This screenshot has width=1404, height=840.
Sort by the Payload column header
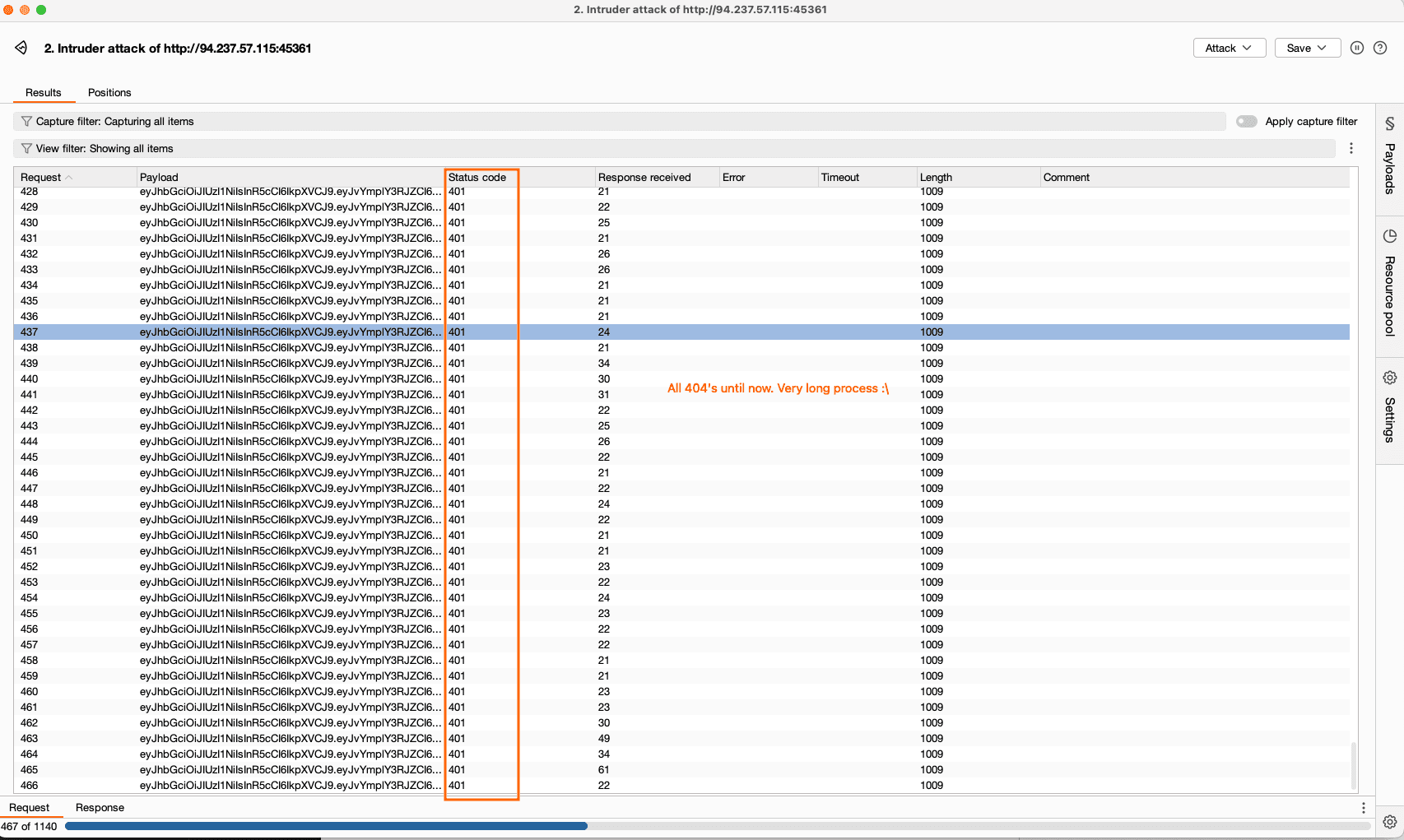pos(291,177)
